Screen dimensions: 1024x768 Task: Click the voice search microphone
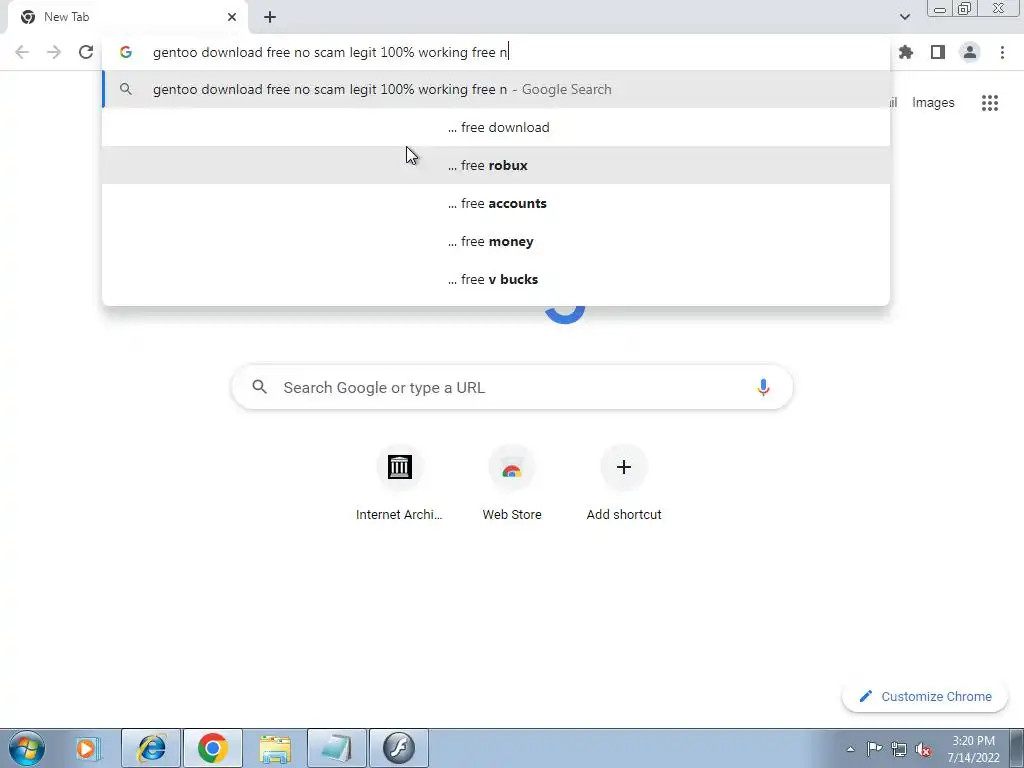tap(763, 387)
